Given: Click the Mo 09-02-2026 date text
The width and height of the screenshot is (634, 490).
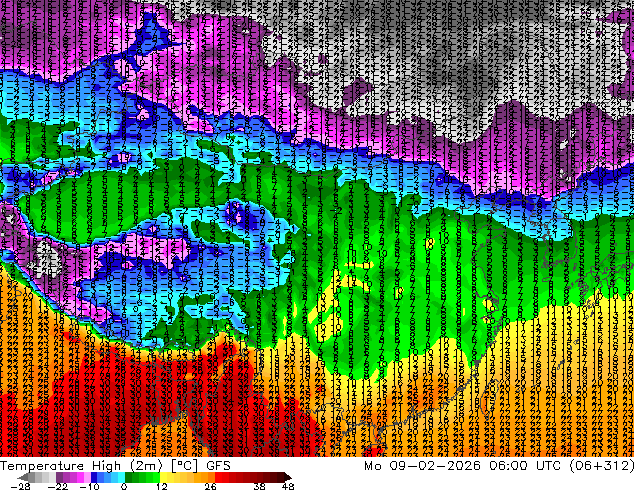Looking at the screenshot, I should [422, 466].
